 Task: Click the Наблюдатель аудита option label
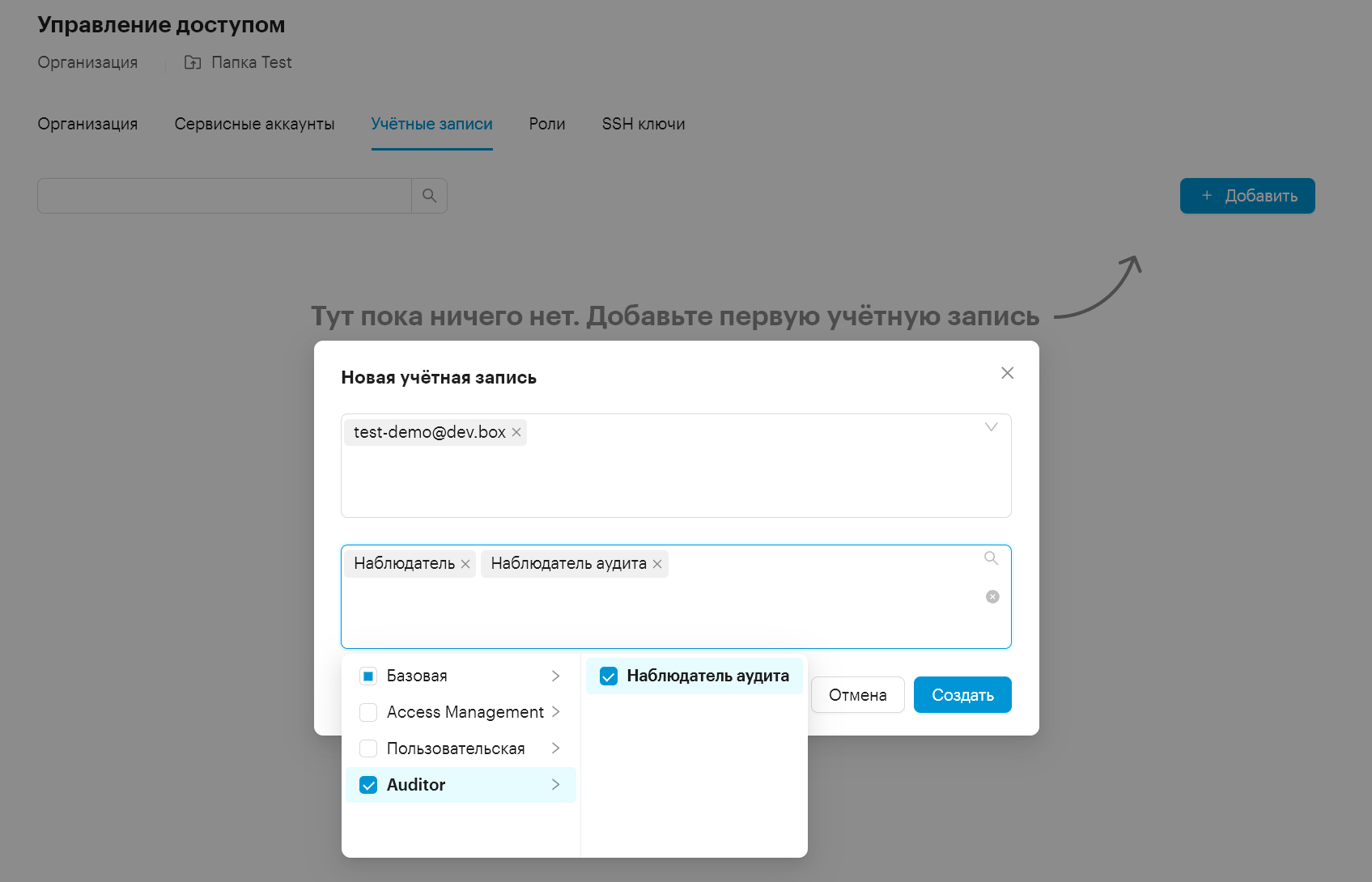click(x=707, y=676)
